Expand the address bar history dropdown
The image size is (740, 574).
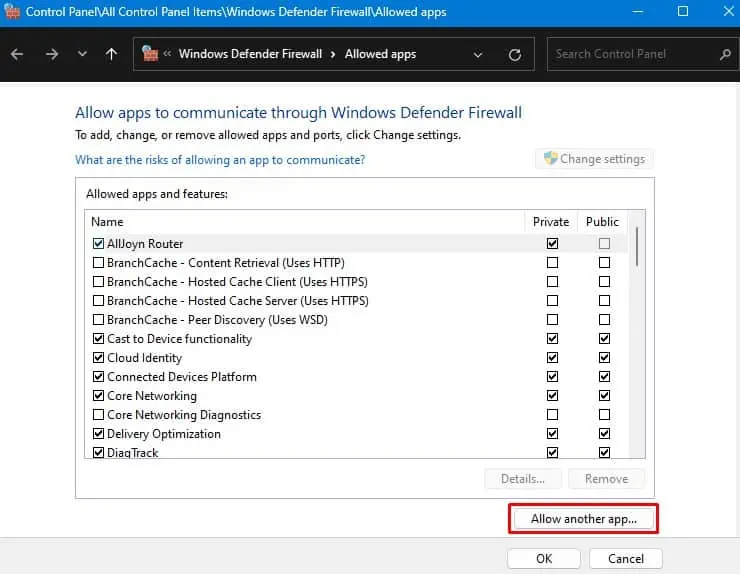(x=478, y=55)
